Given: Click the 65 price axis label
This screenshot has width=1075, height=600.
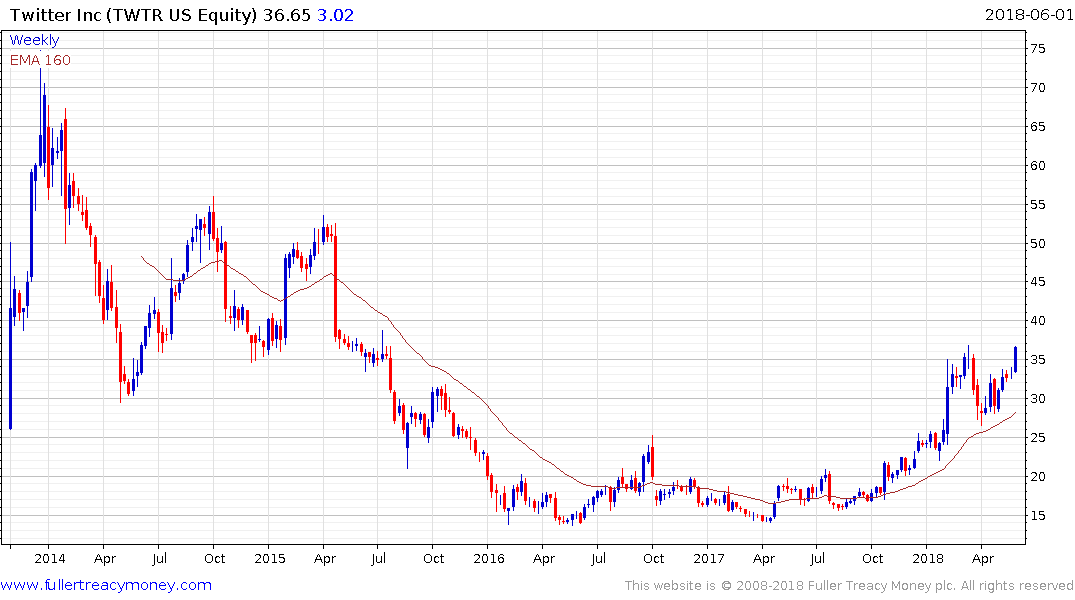Looking at the screenshot, I should tap(1037, 127).
